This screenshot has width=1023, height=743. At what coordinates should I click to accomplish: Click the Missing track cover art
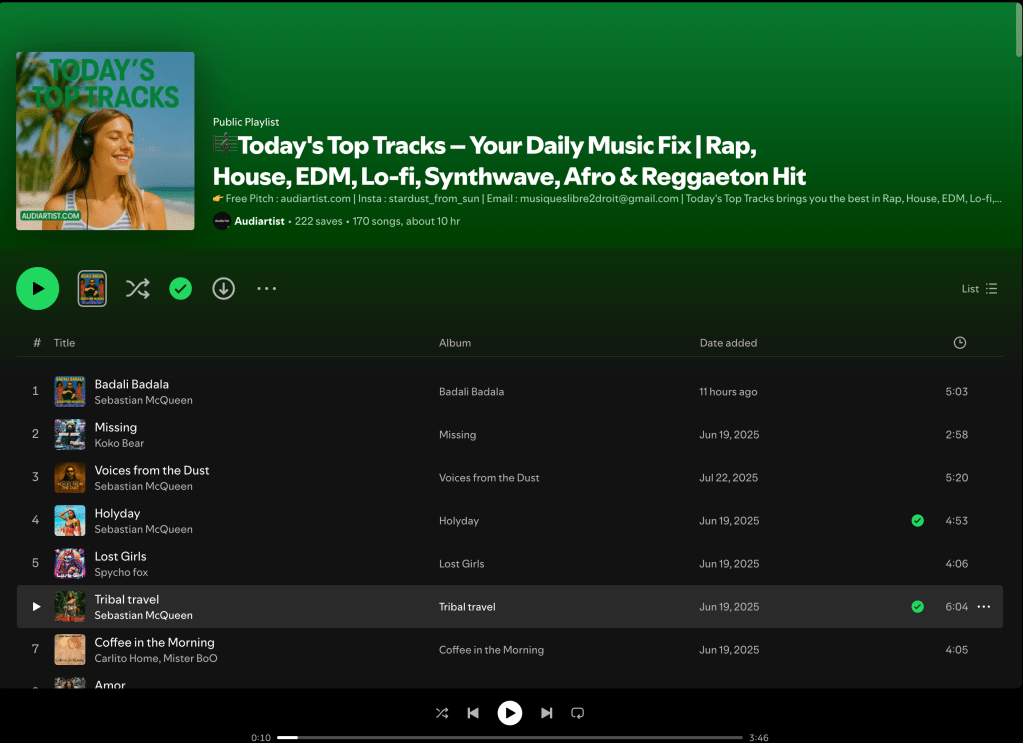pos(70,434)
